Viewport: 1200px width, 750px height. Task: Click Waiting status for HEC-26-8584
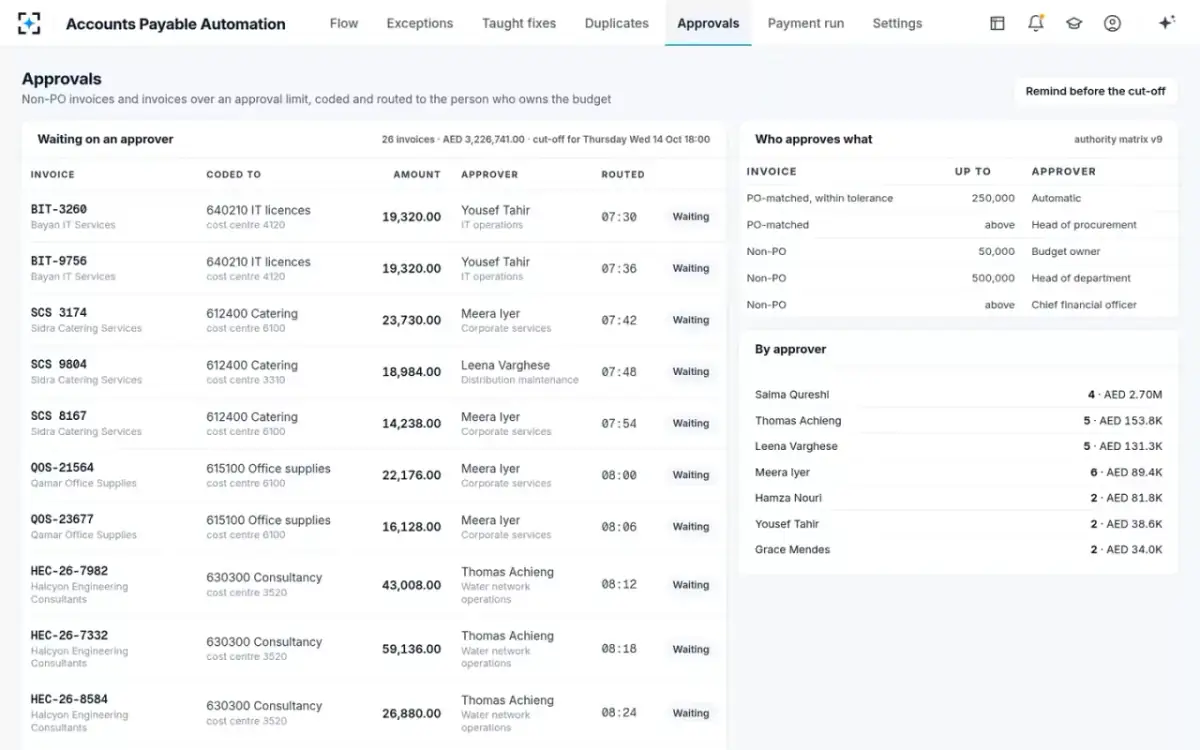tap(691, 714)
